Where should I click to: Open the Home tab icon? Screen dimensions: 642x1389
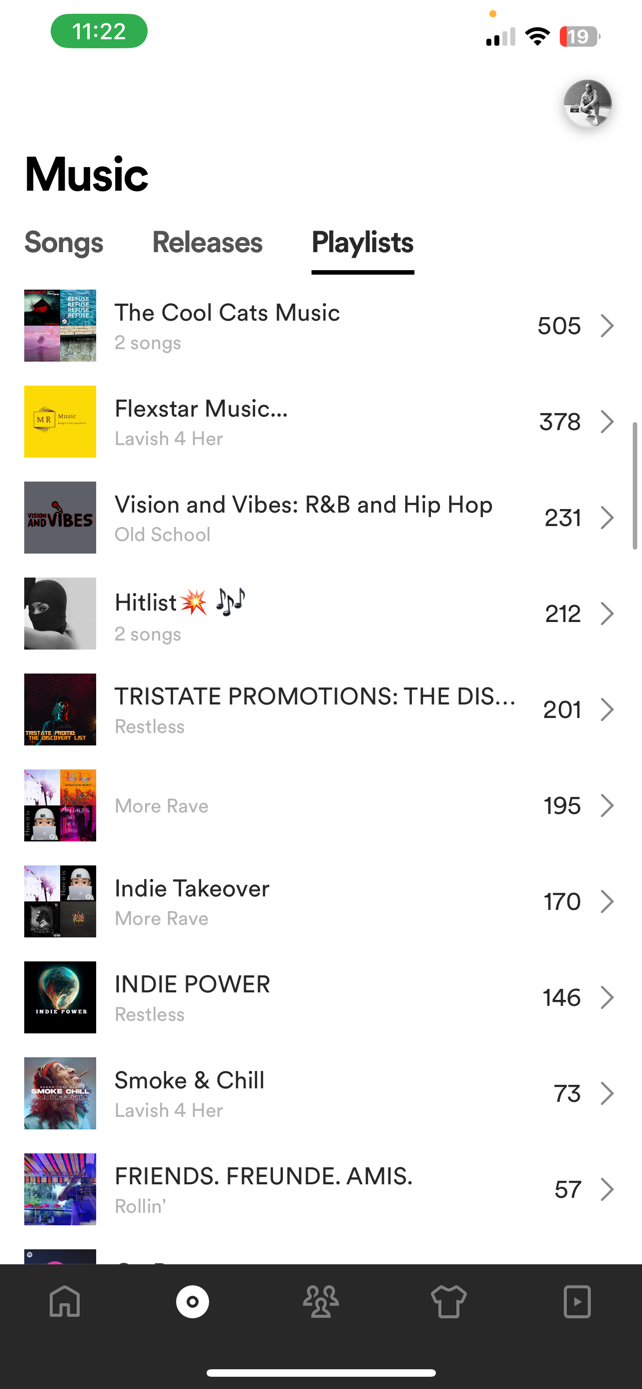pyautogui.click(x=65, y=1302)
